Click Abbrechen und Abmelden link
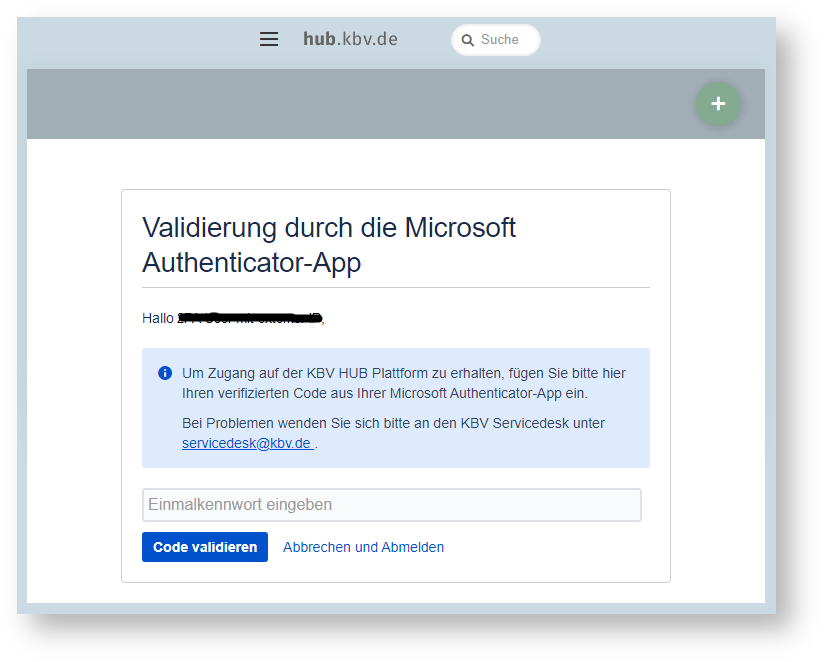Viewport: 824px width, 662px height. click(x=363, y=547)
